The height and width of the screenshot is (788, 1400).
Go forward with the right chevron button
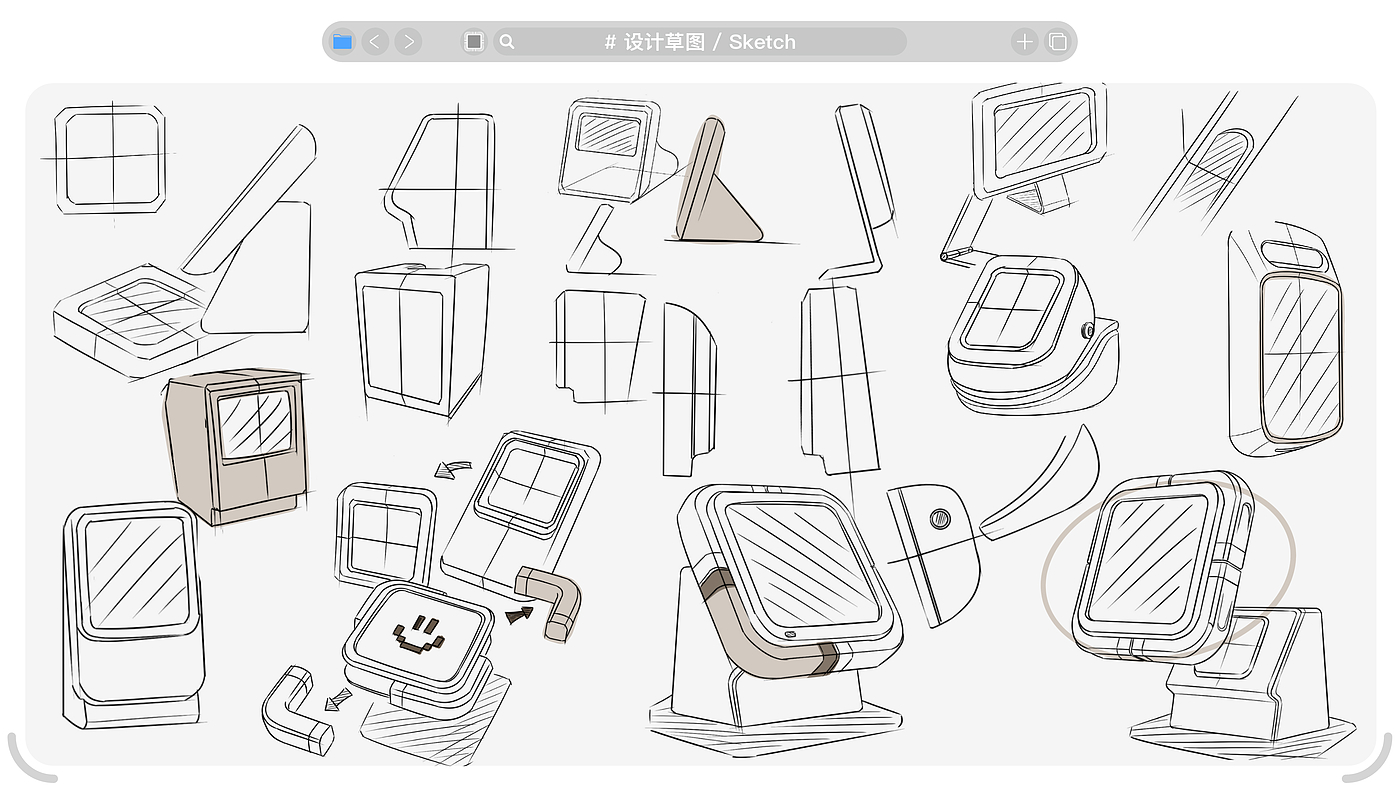pos(407,42)
